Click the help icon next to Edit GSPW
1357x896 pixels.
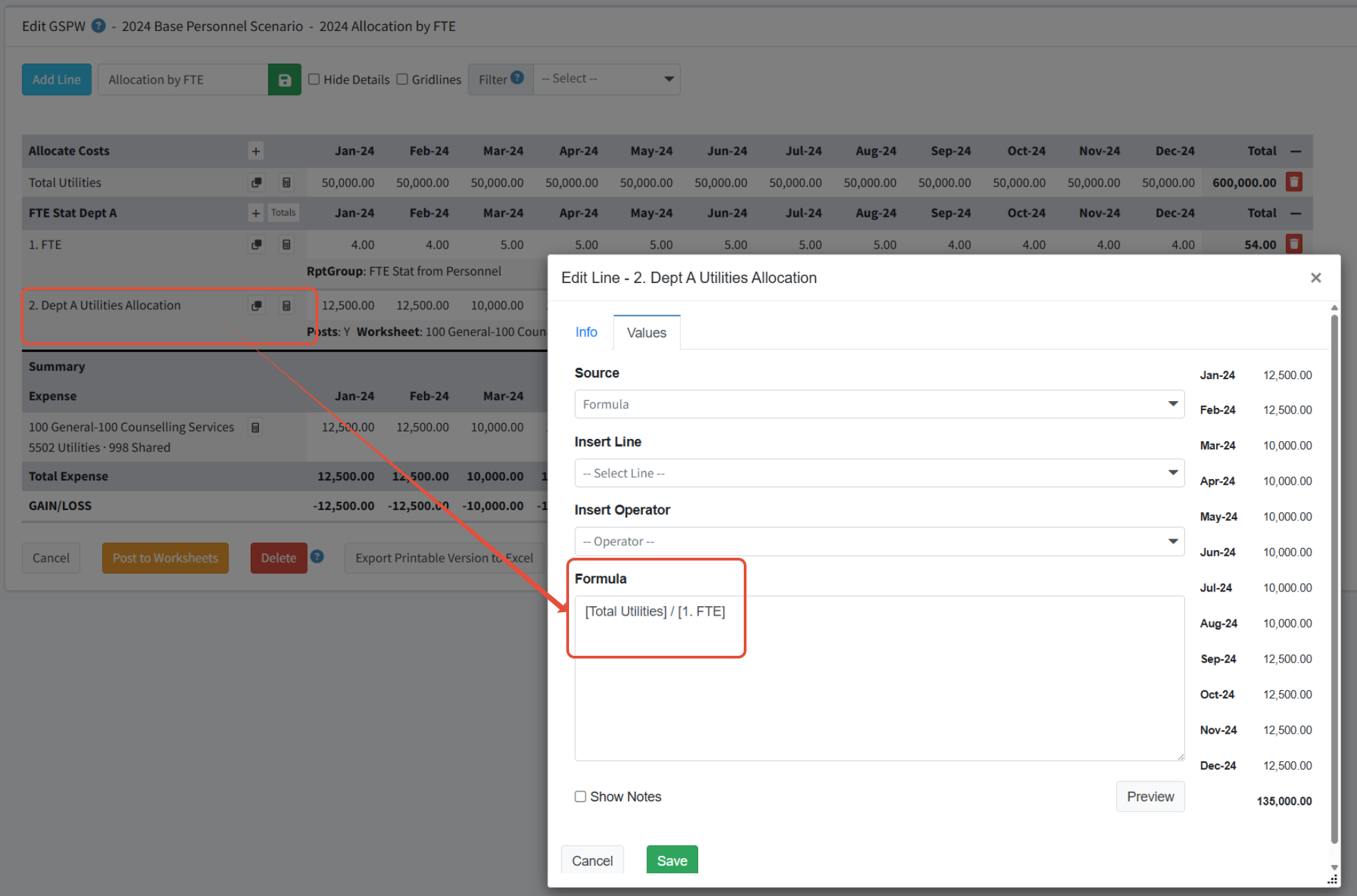coord(99,26)
